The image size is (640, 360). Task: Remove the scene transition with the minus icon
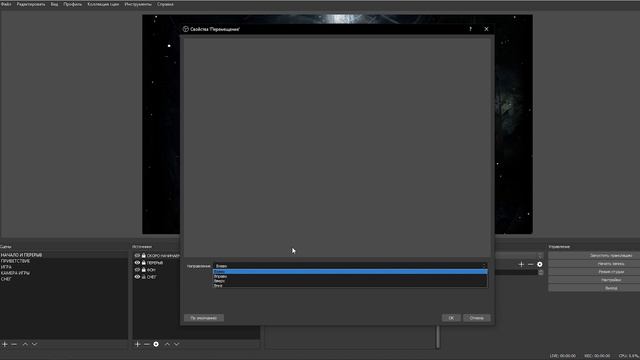pyautogui.click(x=530, y=264)
